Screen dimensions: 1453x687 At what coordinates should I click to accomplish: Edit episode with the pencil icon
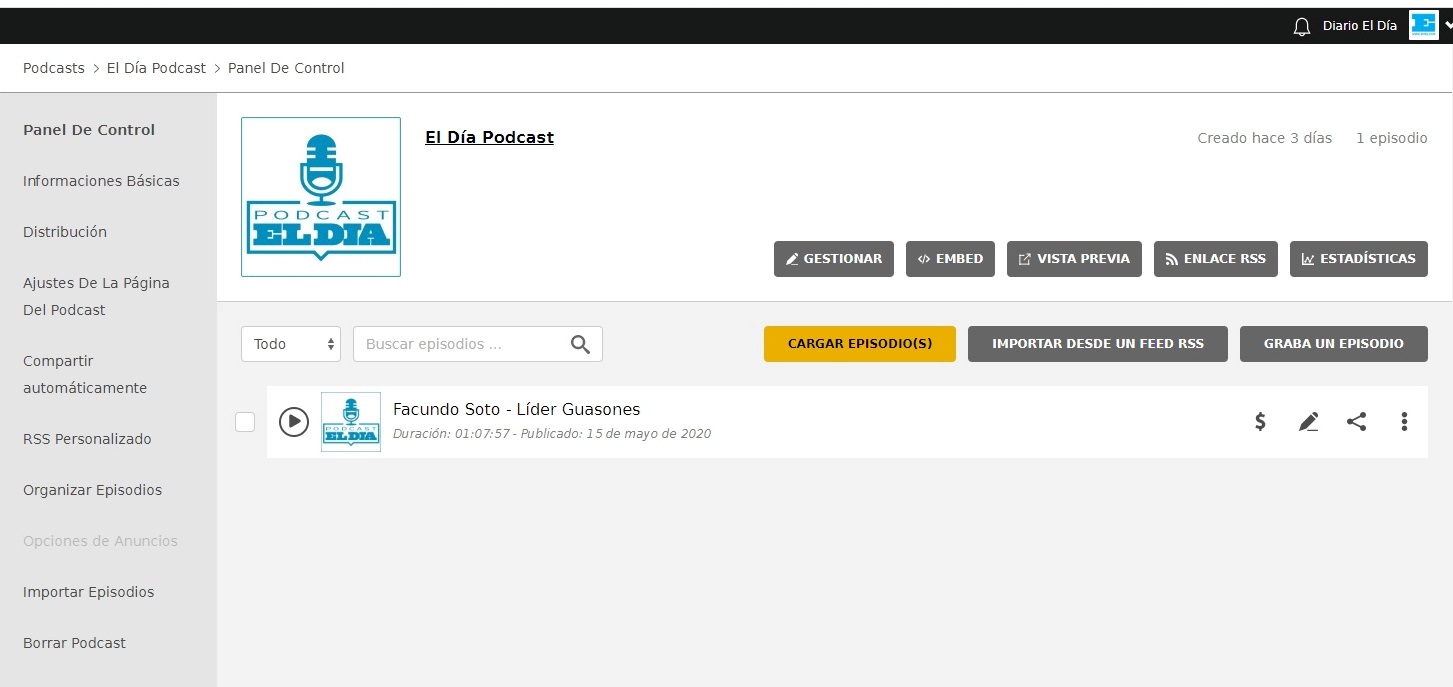tap(1308, 422)
